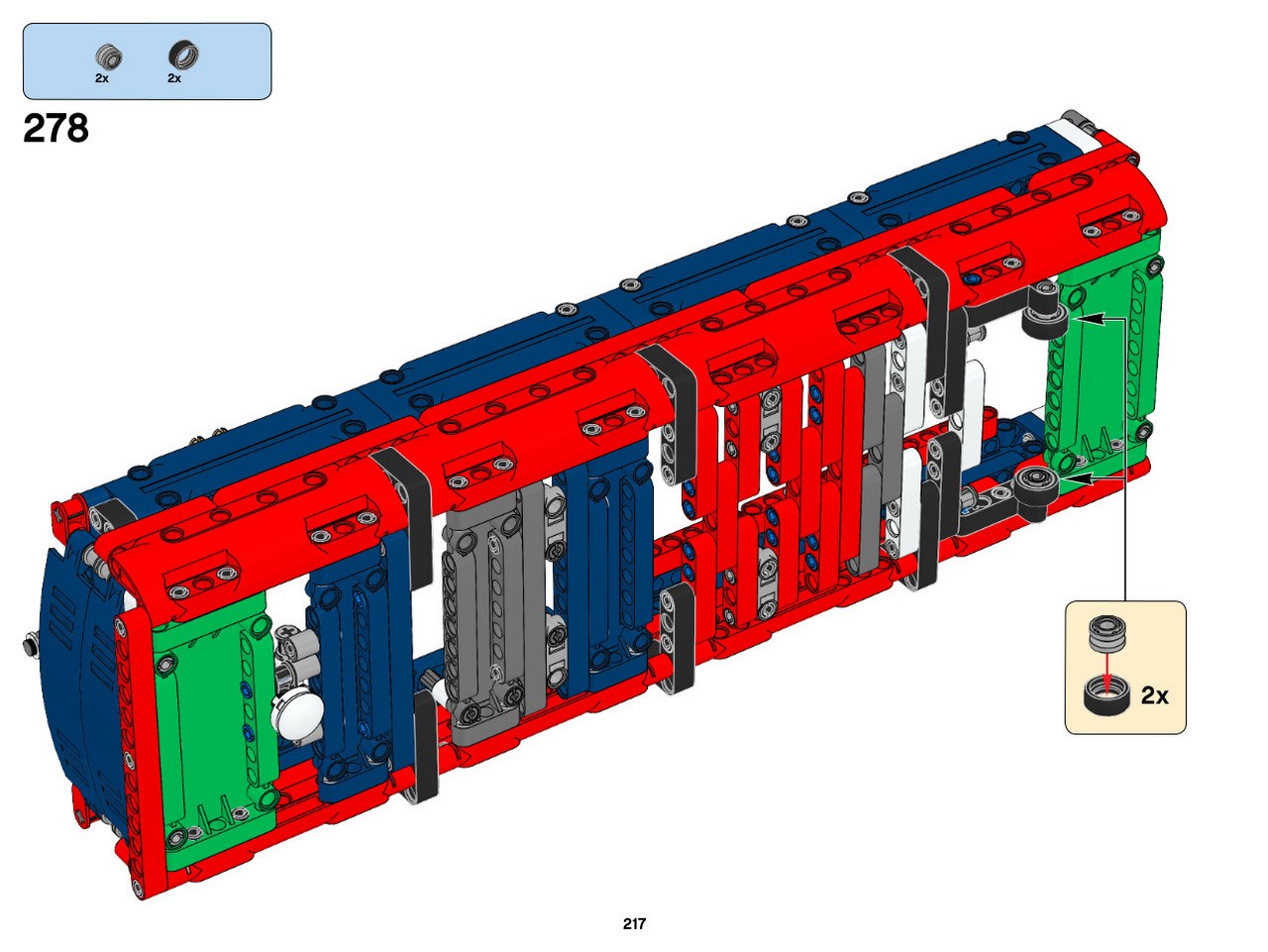Viewport: 1268px width, 952px height.
Task: Click the 2x label under black tire
Action: pyautogui.click(x=174, y=78)
